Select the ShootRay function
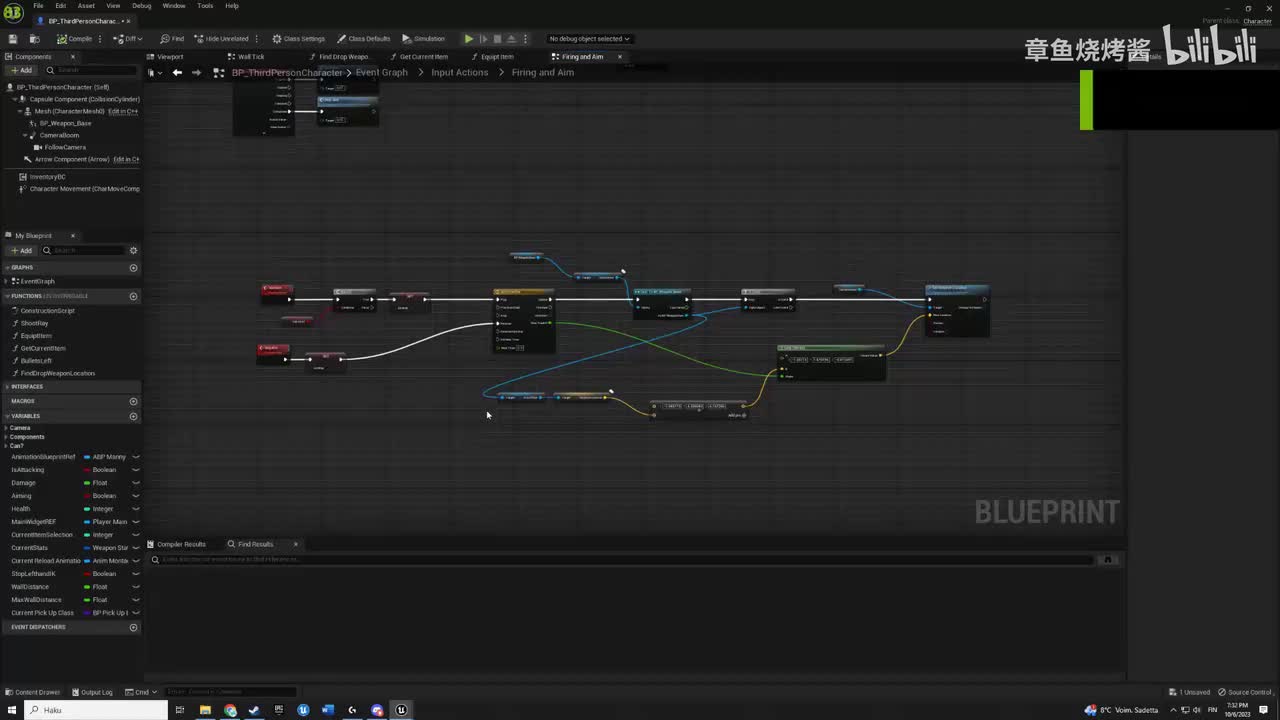 coord(34,323)
